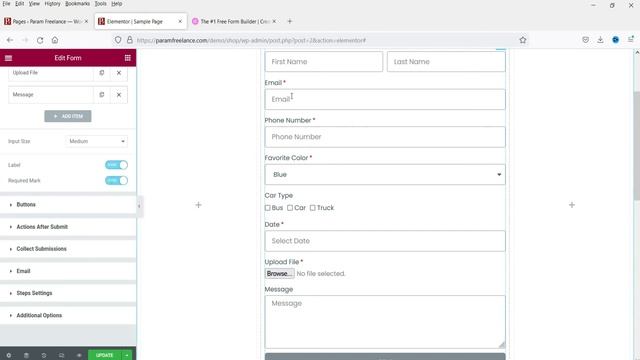The height and width of the screenshot is (360, 640).
Task: Expand the Additional Options section
Action: 68,315
